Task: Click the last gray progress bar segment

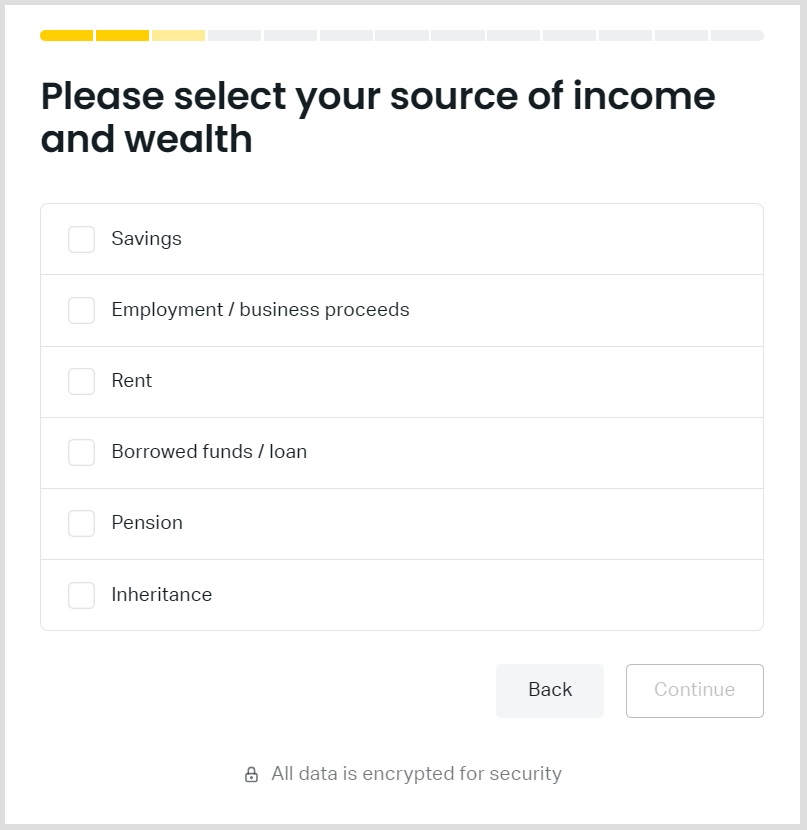Action: (x=737, y=36)
